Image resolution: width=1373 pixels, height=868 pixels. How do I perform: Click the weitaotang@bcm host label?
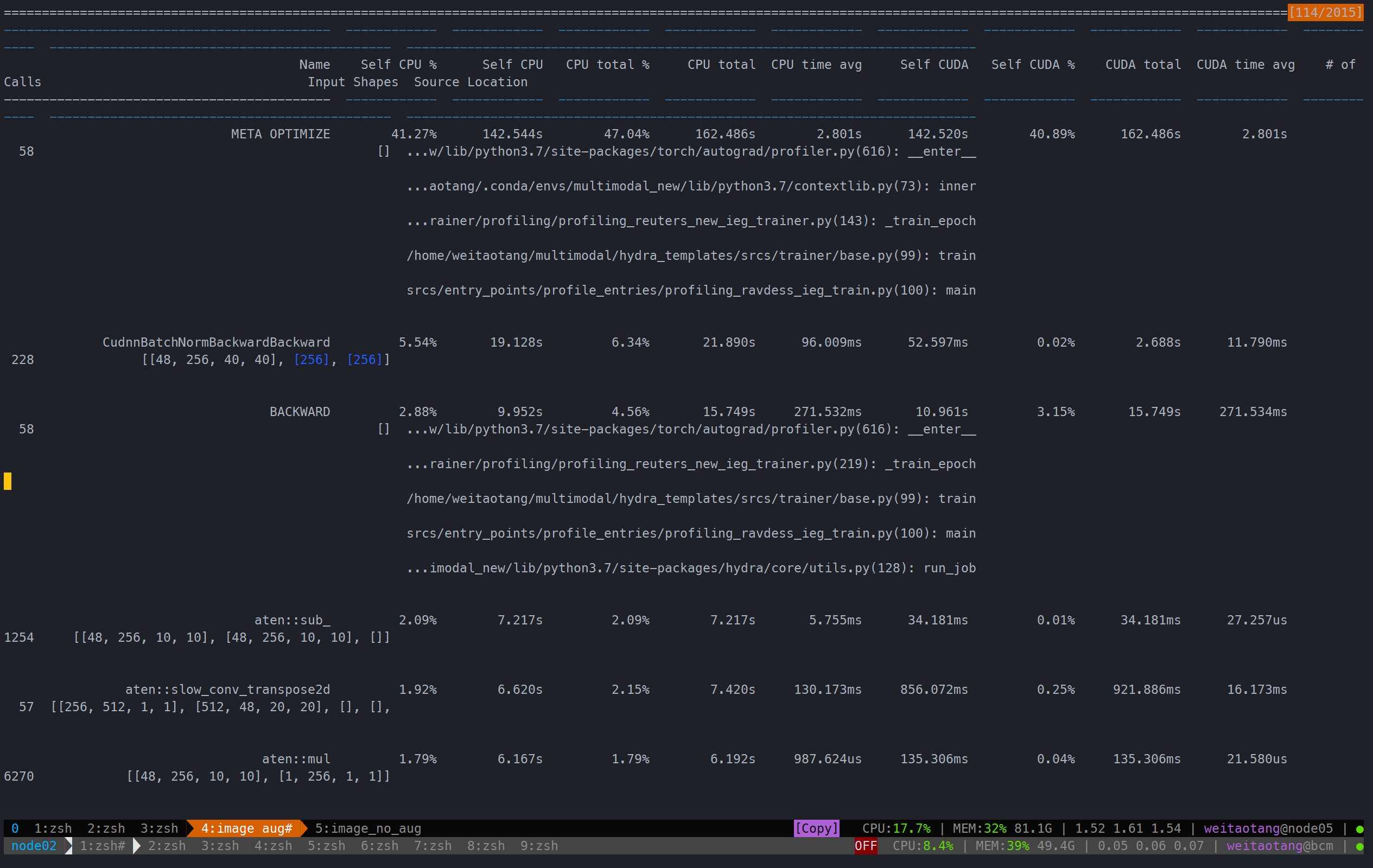pyautogui.click(x=1280, y=846)
